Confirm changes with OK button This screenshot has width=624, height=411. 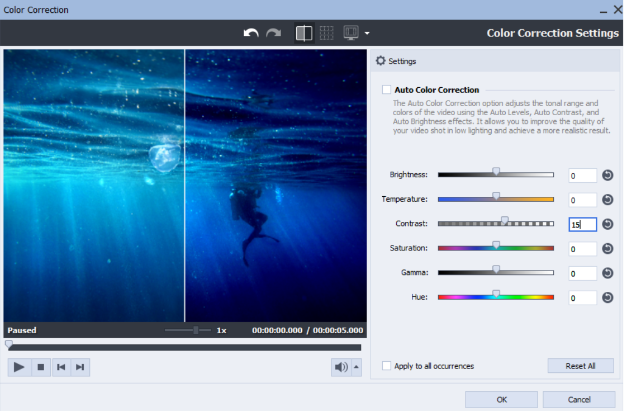(x=501, y=399)
